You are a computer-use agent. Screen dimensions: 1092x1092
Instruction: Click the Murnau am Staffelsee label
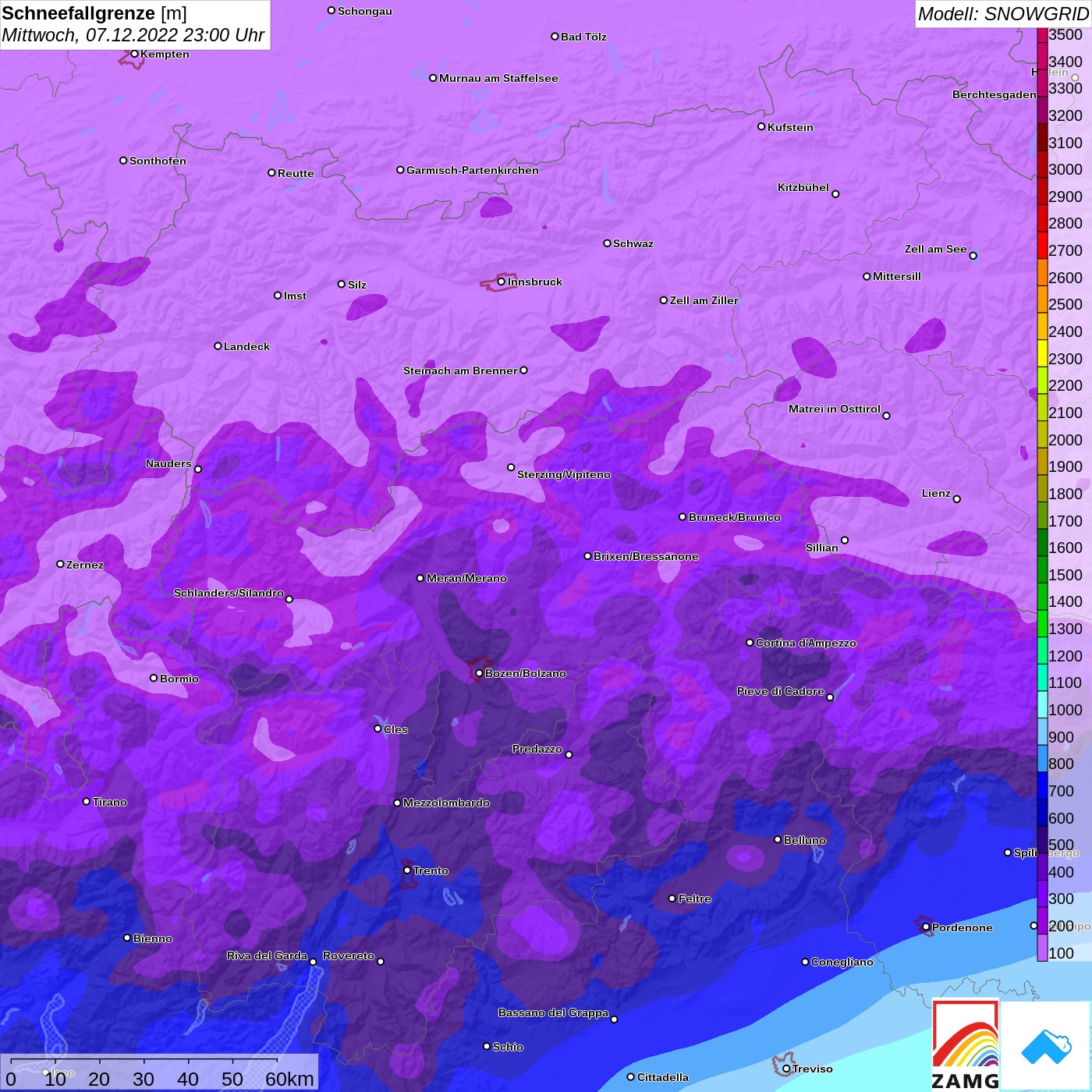pos(498,78)
